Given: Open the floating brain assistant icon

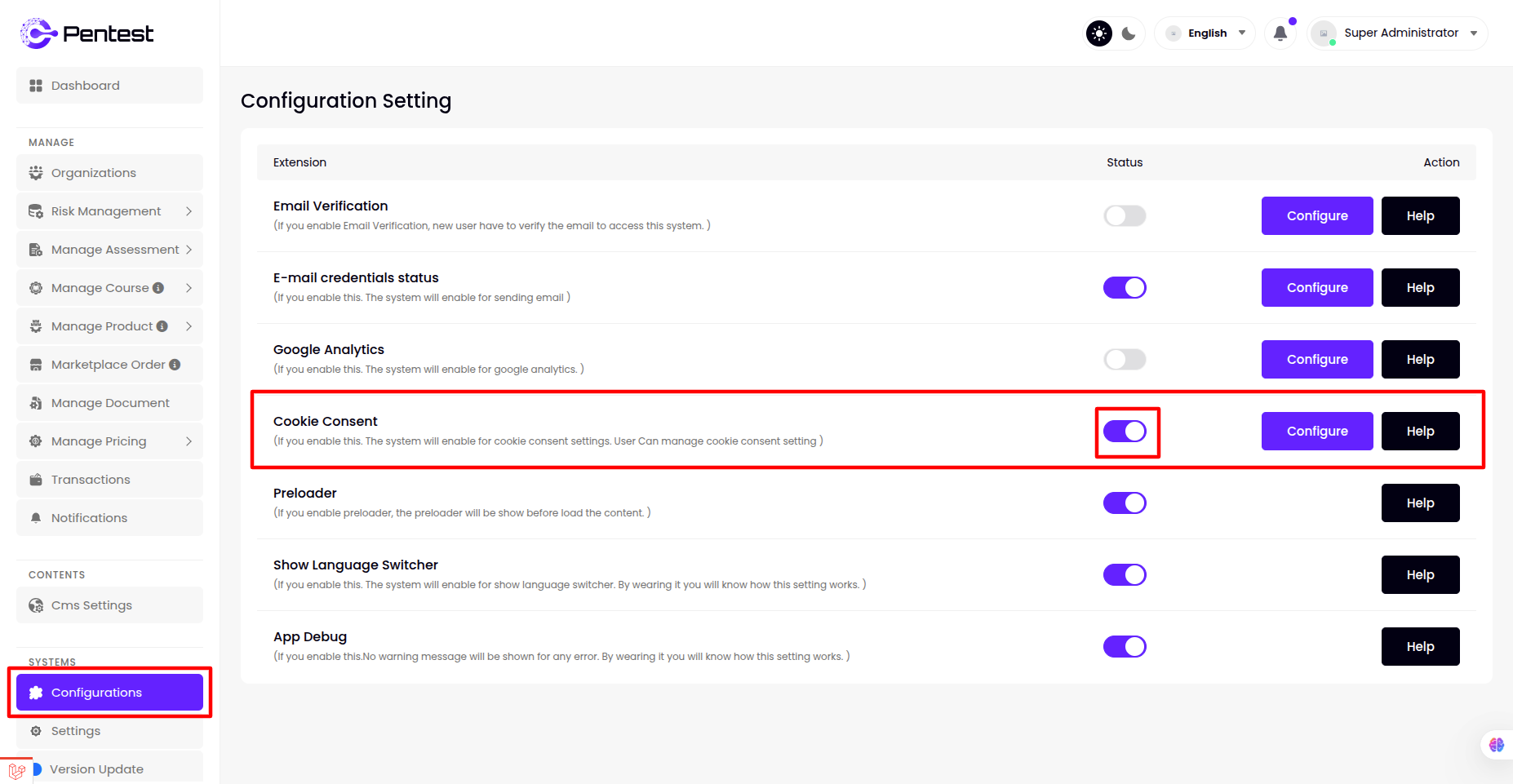Looking at the screenshot, I should tap(1496, 744).
